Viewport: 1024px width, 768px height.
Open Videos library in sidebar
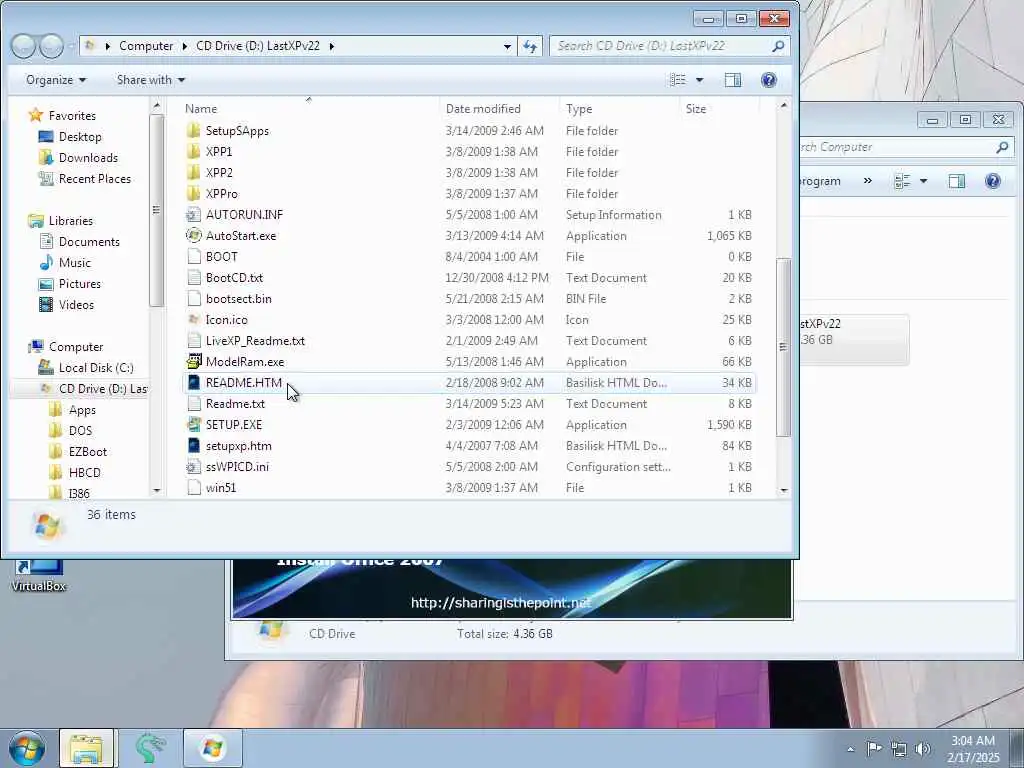[x=76, y=304]
